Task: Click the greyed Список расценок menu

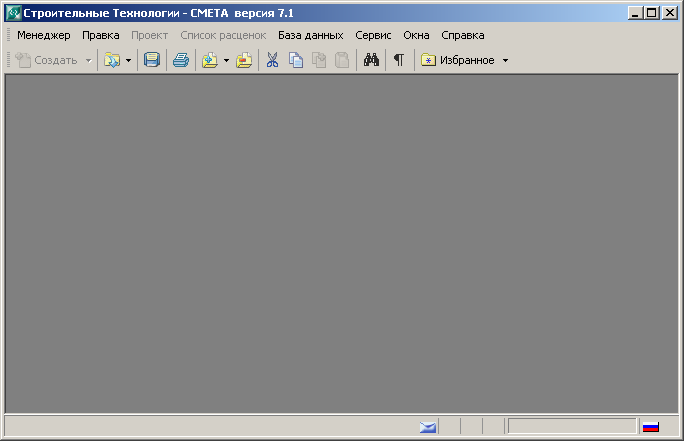Action: point(223,35)
